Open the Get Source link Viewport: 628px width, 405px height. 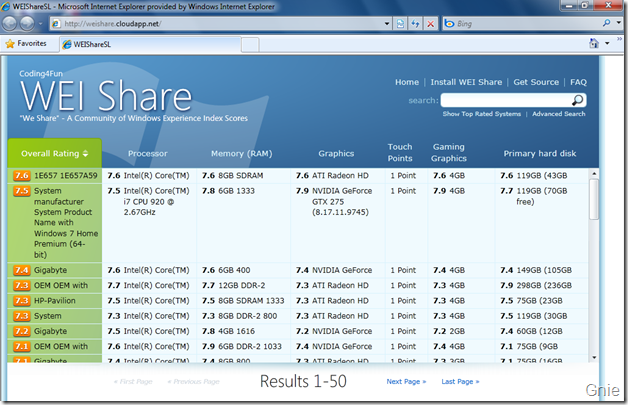tap(536, 82)
